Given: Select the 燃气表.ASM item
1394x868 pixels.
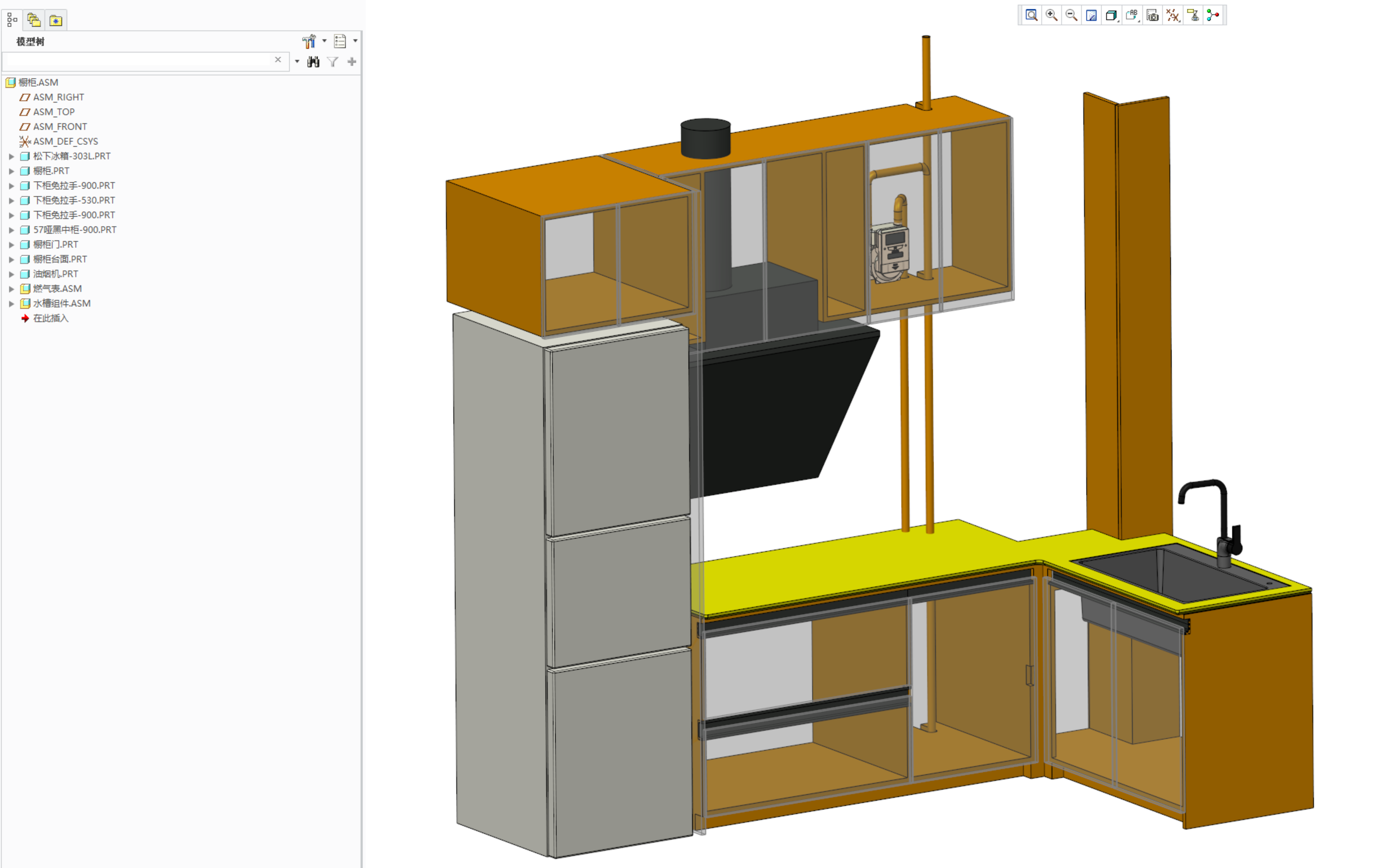Looking at the screenshot, I should [x=57, y=289].
